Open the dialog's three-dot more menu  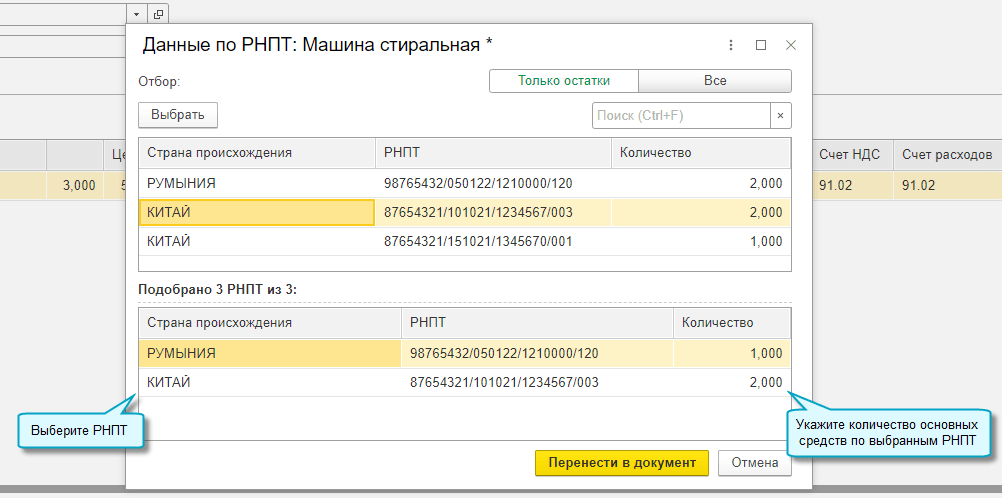pos(731,45)
